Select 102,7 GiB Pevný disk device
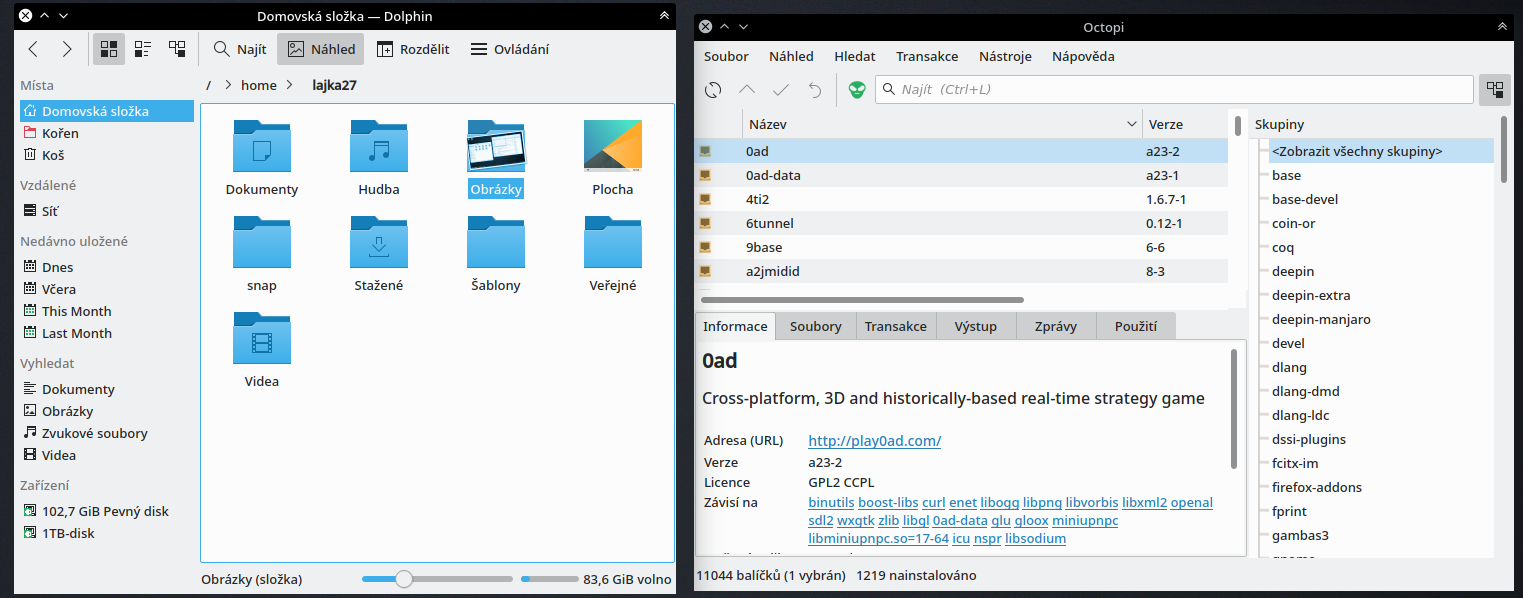The height and width of the screenshot is (598, 1523). [x=107, y=511]
